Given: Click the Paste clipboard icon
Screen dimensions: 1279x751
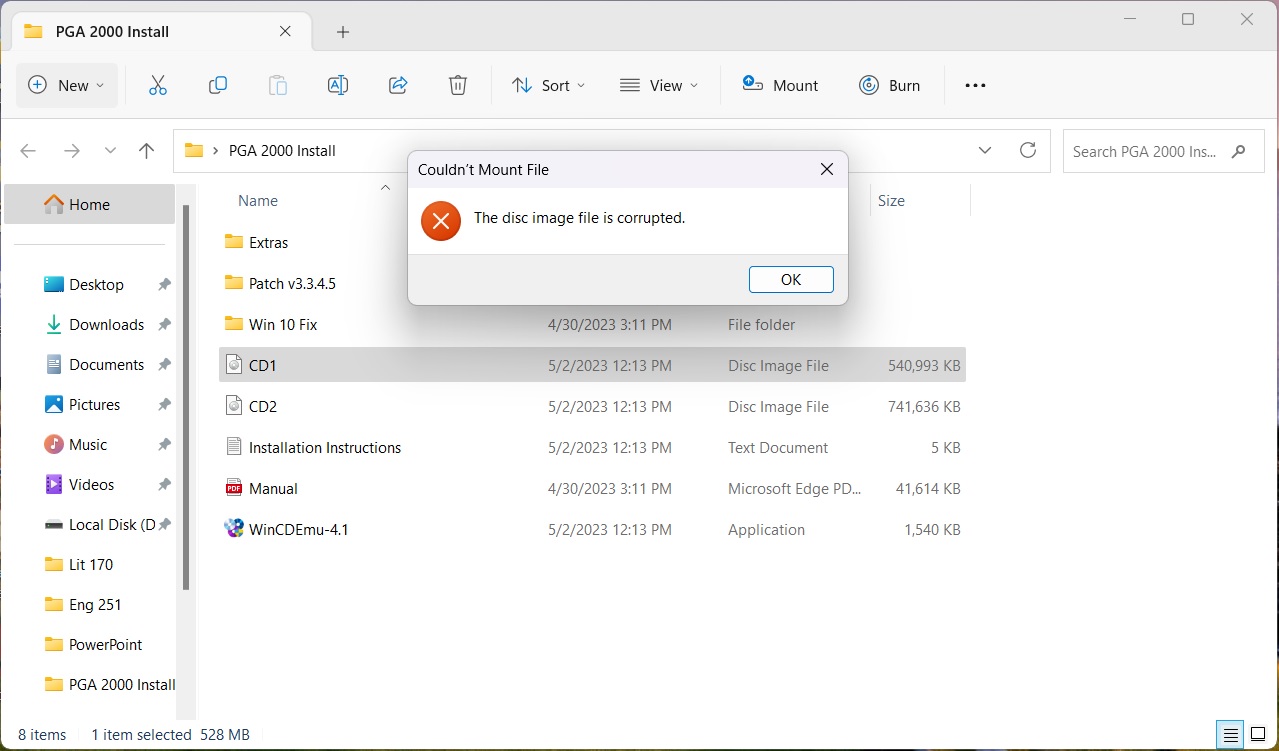Looking at the screenshot, I should coord(278,85).
